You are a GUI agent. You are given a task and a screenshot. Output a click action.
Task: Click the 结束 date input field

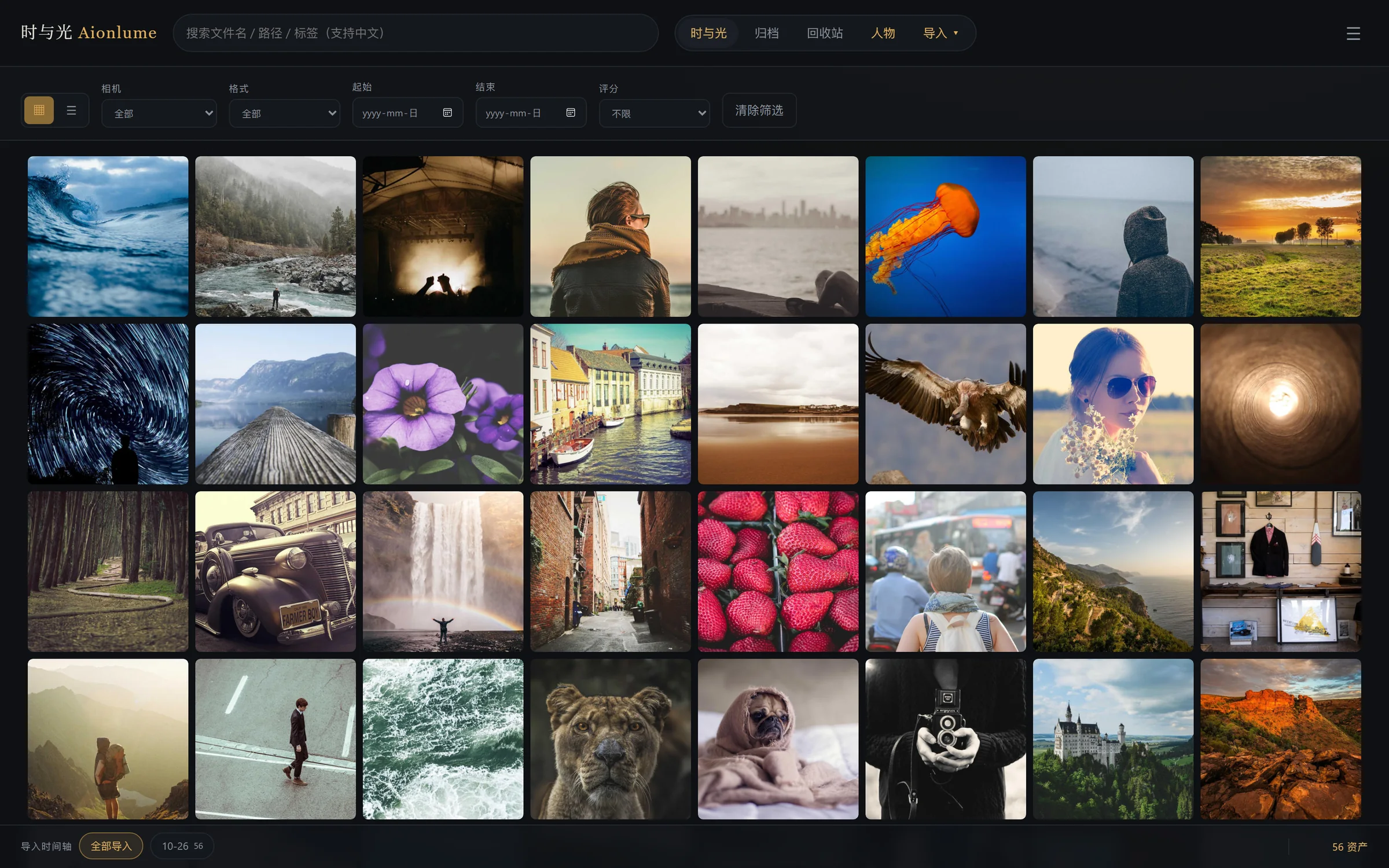[x=531, y=112]
